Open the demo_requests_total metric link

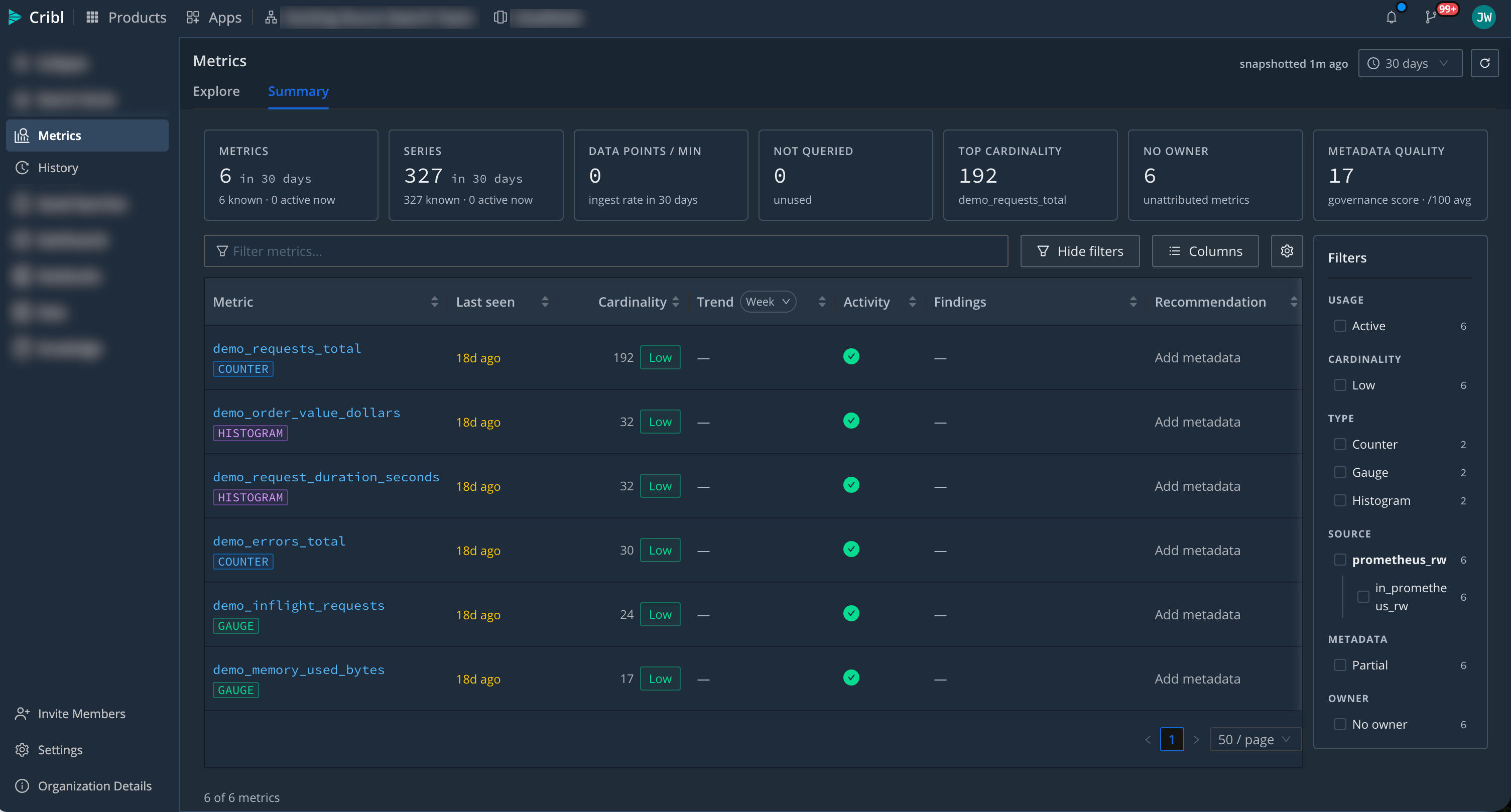(x=287, y=348)
